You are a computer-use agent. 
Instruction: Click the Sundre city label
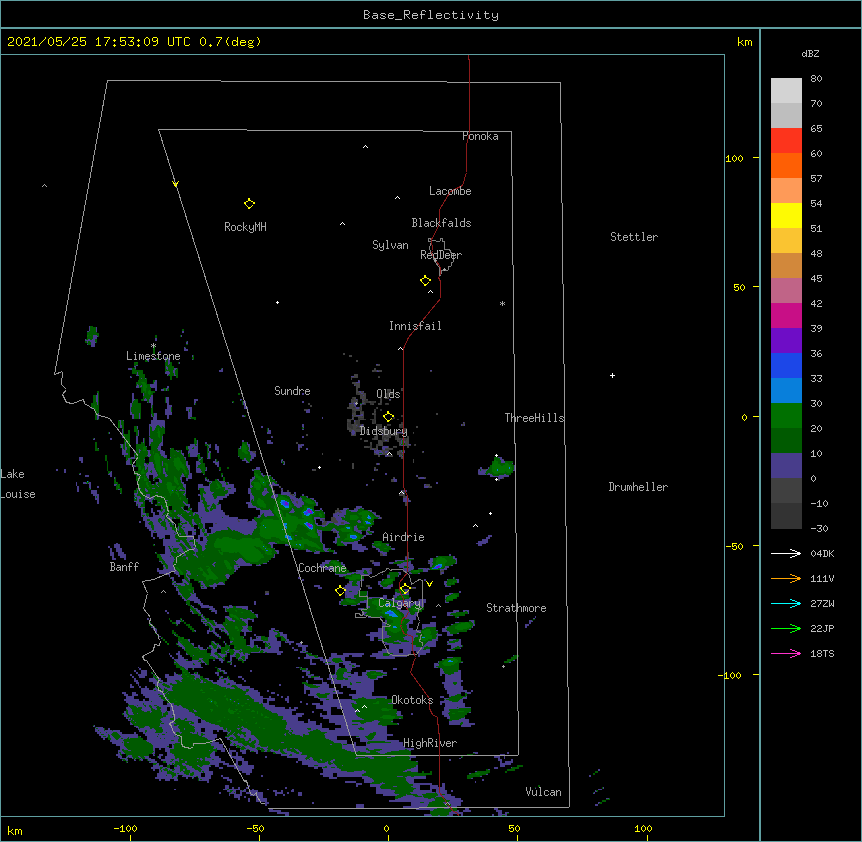[292, 391]
